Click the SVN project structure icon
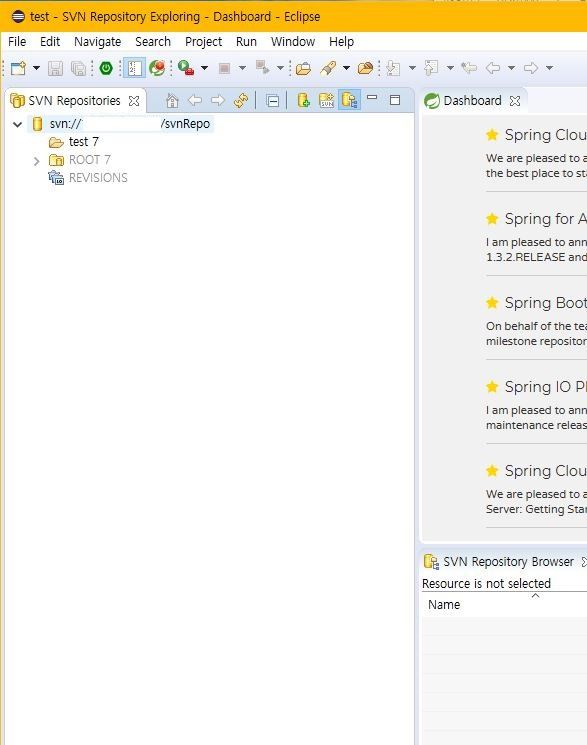Image resolution: width=587 pixels, height=745 pixels. (327, 100)
